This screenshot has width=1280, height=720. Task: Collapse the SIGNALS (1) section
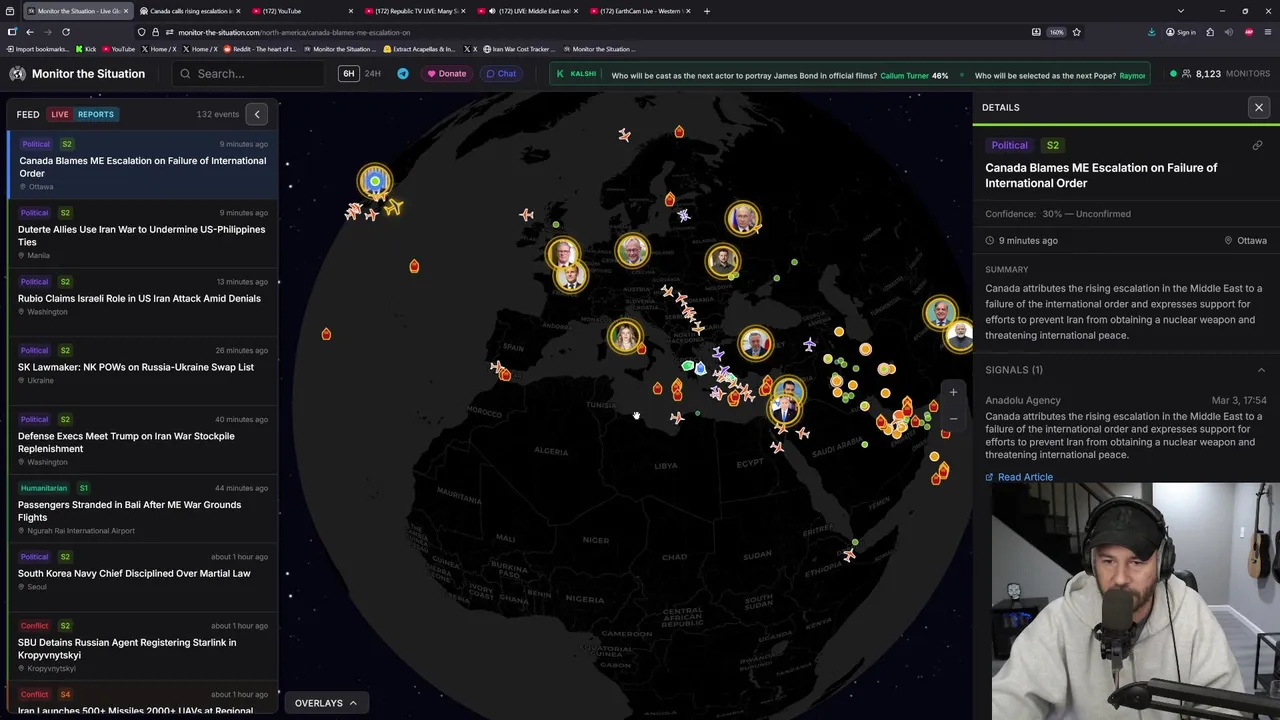click(x=1261, y=370)
